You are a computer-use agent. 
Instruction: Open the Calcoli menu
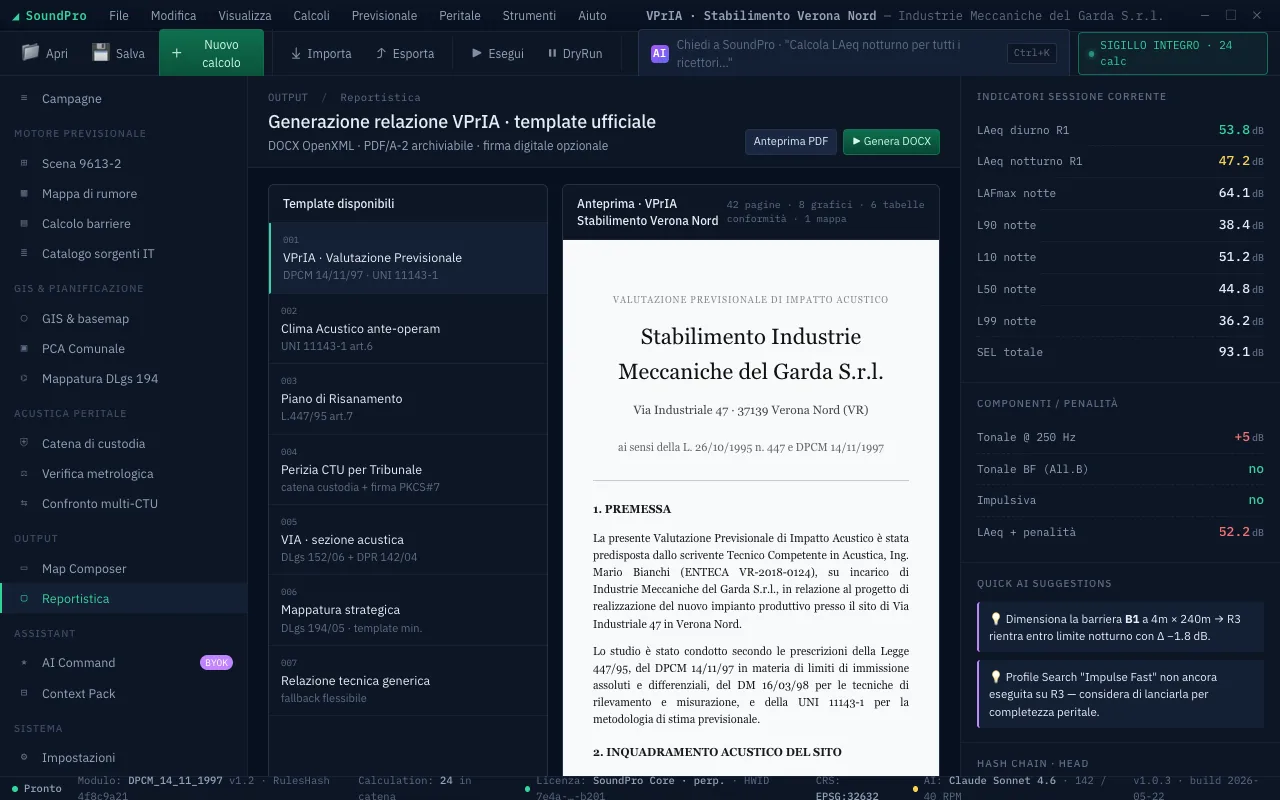coord(312,16)
